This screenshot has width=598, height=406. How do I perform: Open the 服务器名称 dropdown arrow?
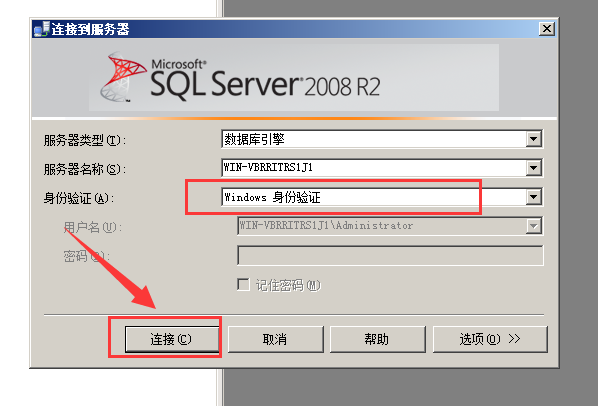[x=534, y=168]
